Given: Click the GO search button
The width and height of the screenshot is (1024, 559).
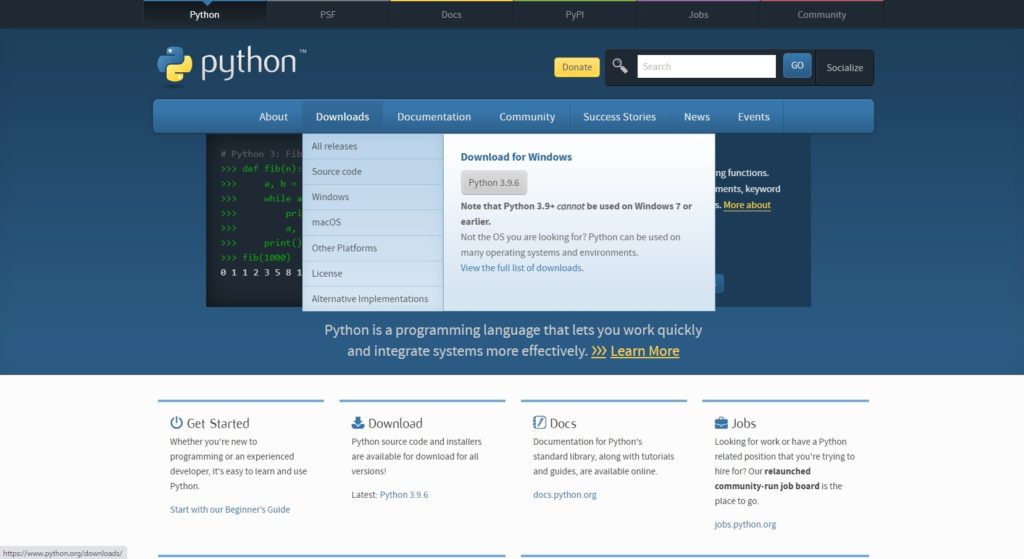Looking at the screenshot, I should (x=797, y=65).
